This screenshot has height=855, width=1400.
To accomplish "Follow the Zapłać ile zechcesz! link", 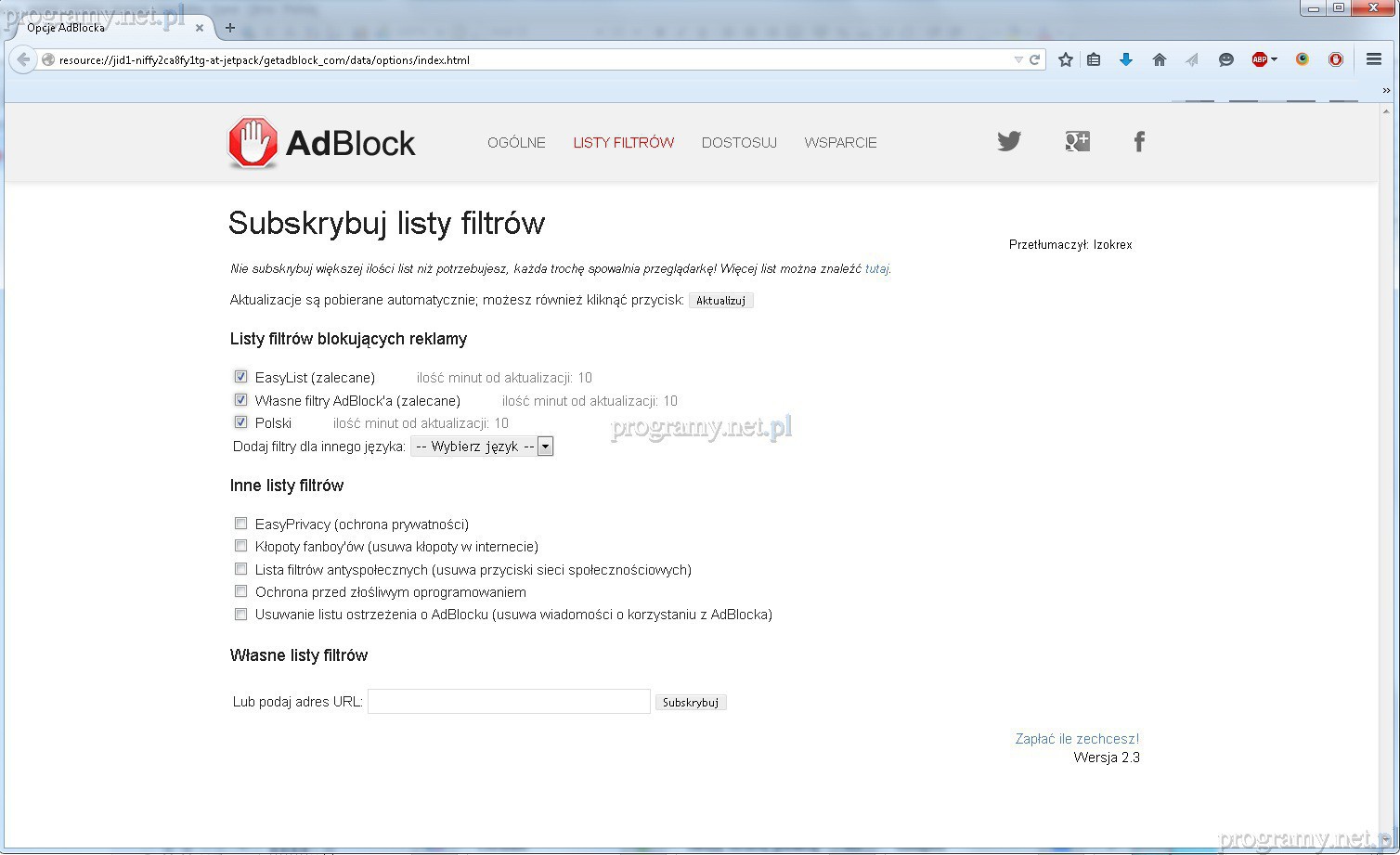I will click(1077, 739).
